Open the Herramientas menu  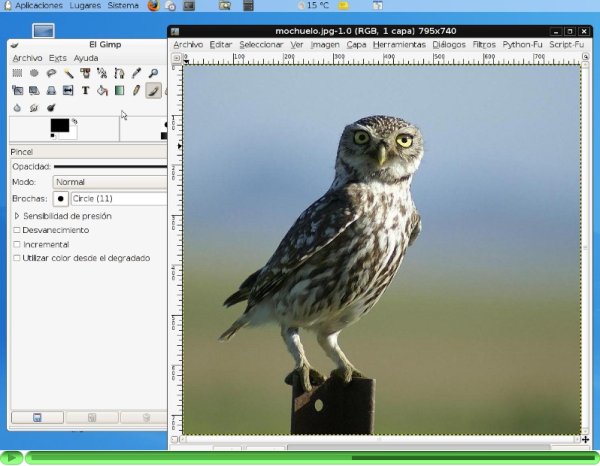point(399,45)
